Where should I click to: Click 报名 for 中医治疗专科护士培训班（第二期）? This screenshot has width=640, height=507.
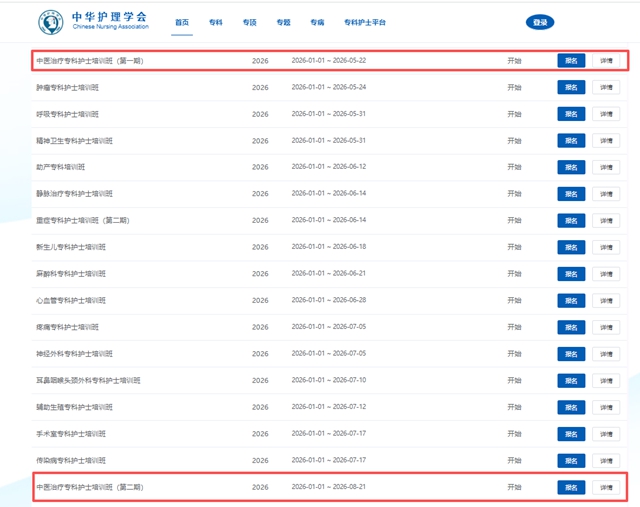571,487
